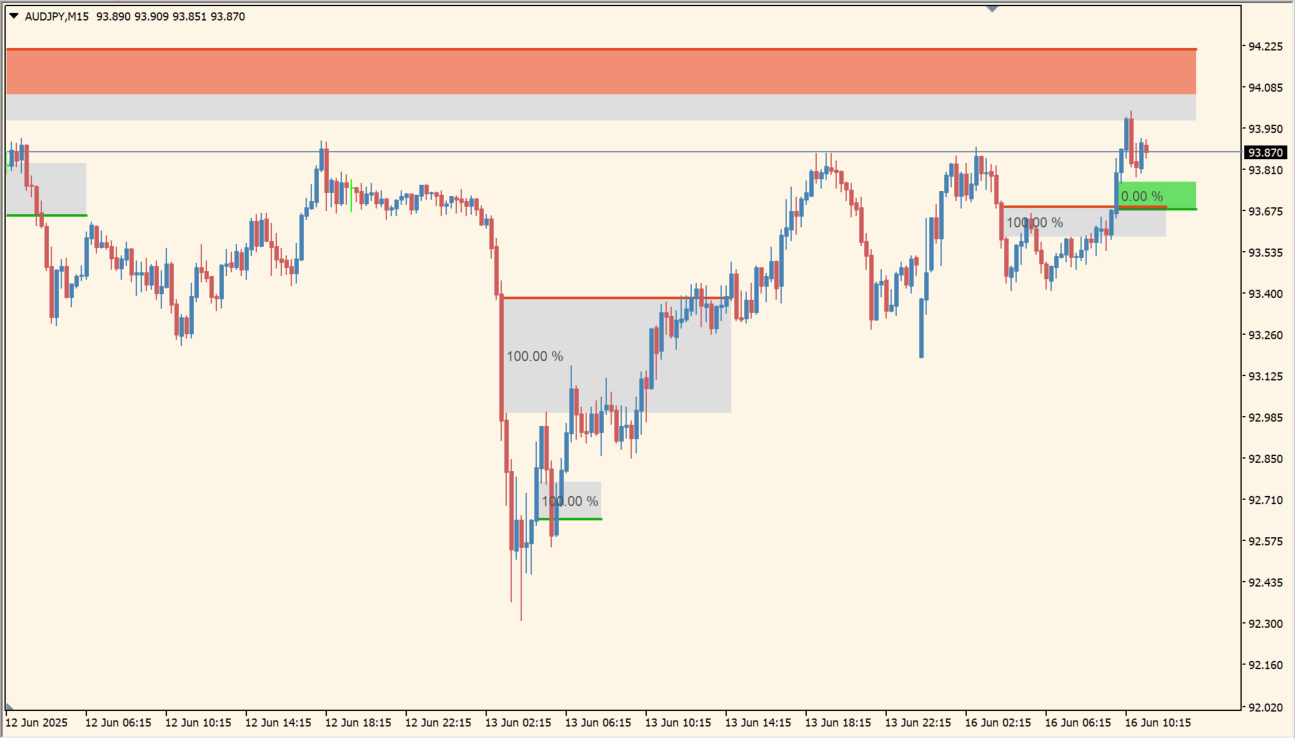Click the chart shift triangle marker at top
The height and width of the screenshot is (739, 1295).
(991, 8)
